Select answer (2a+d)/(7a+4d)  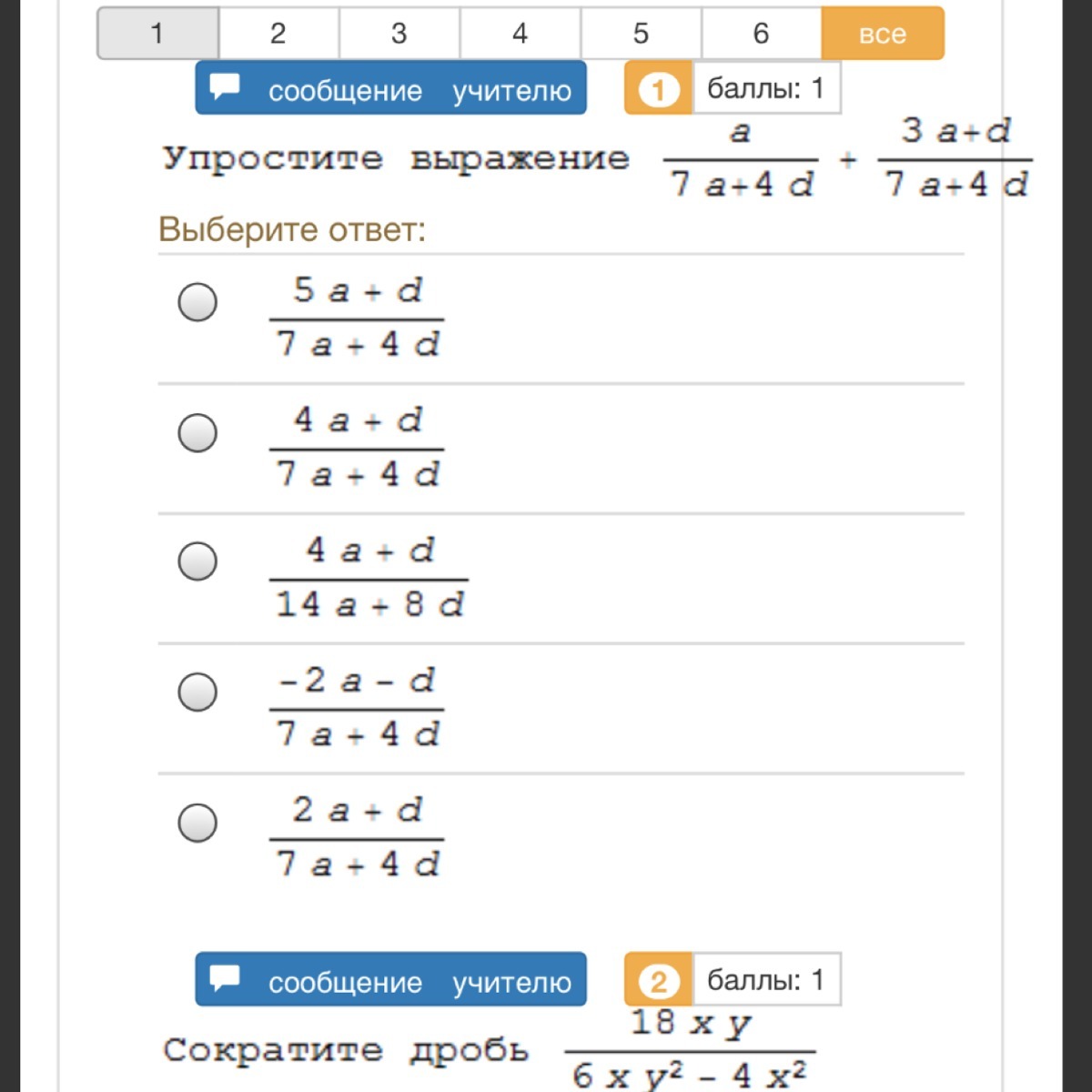coord(197,823)
